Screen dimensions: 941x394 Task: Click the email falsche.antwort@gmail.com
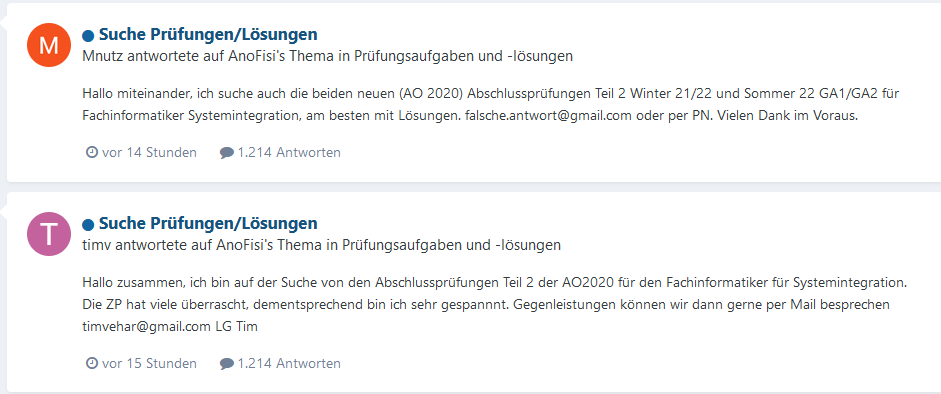point(549,116)
